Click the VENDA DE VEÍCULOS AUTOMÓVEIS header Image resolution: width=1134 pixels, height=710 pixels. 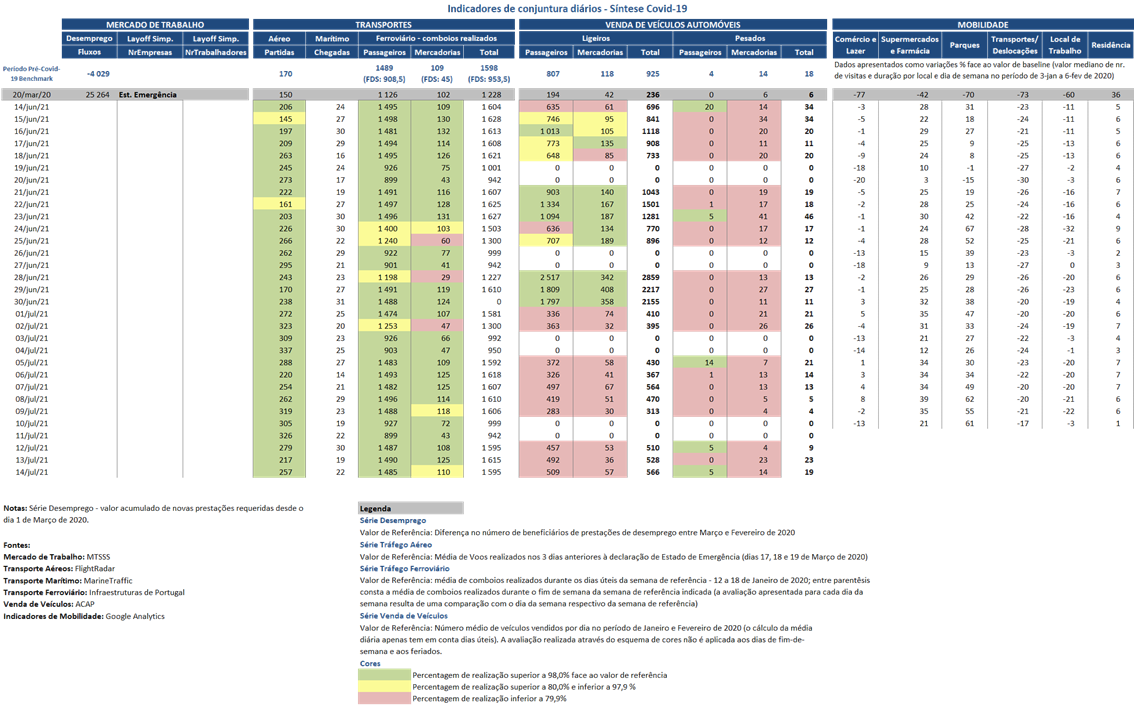click(x=673, y=25)
